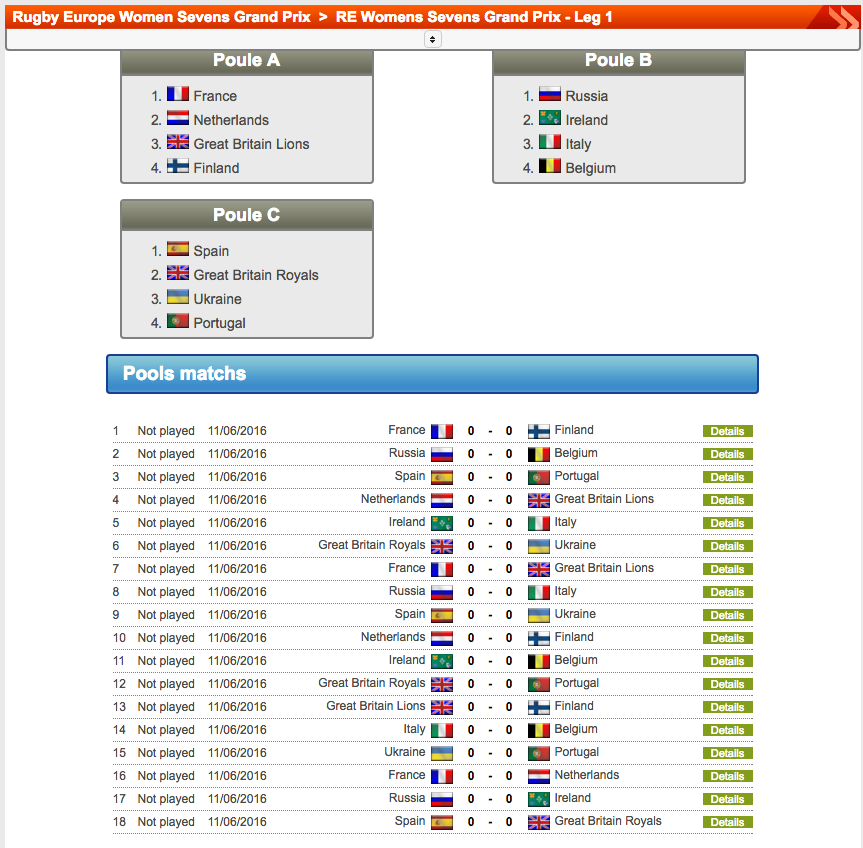
Task: Open Details for match 12 Royals-Portugal
Action: click(x=727, y=684)
